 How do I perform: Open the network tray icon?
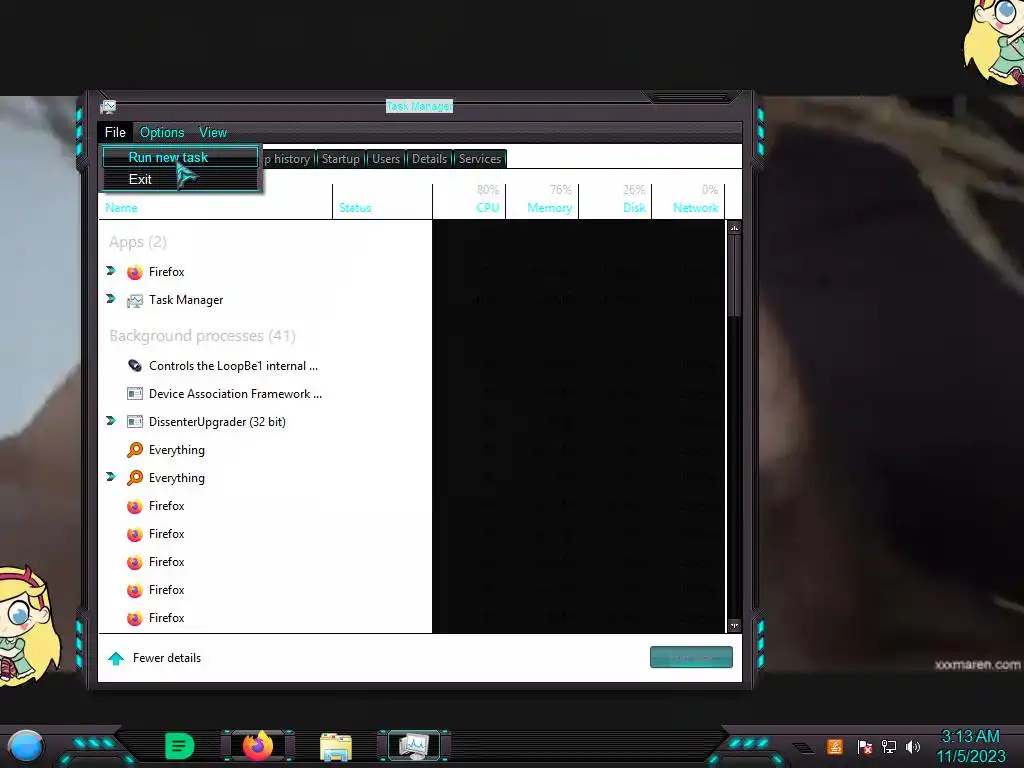(x=889, y=746)
